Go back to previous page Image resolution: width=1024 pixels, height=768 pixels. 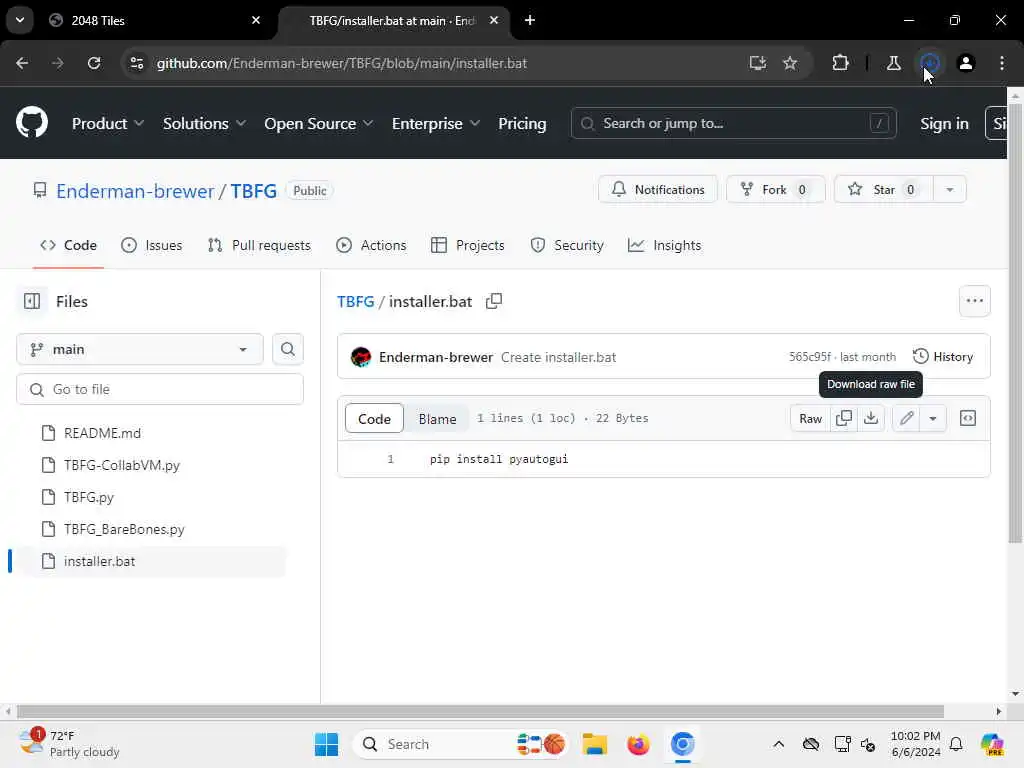[22, 63]
